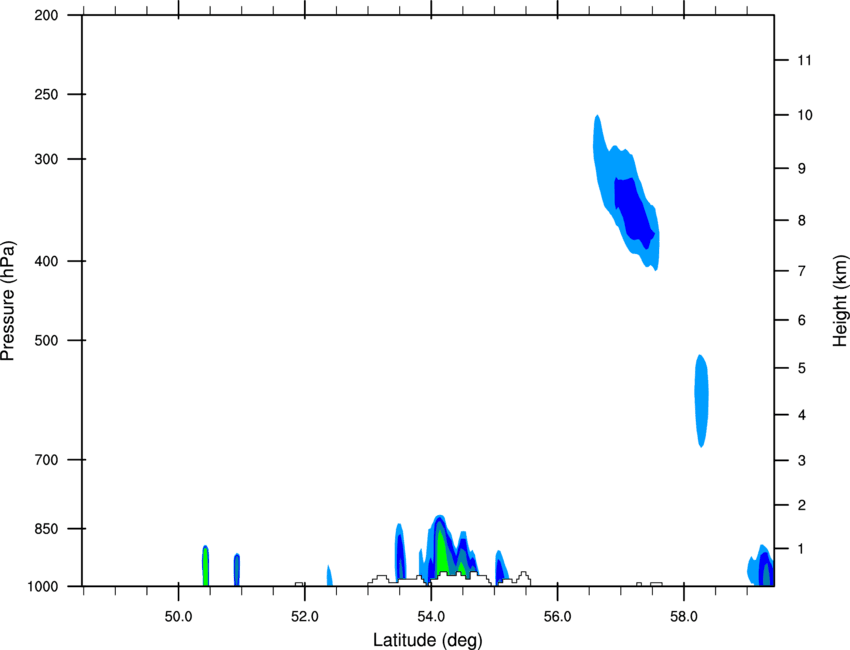Select the 52.0 latitude tick label
Screen dimensions: 850x650
pyautogui.click(x=305, y=617)
